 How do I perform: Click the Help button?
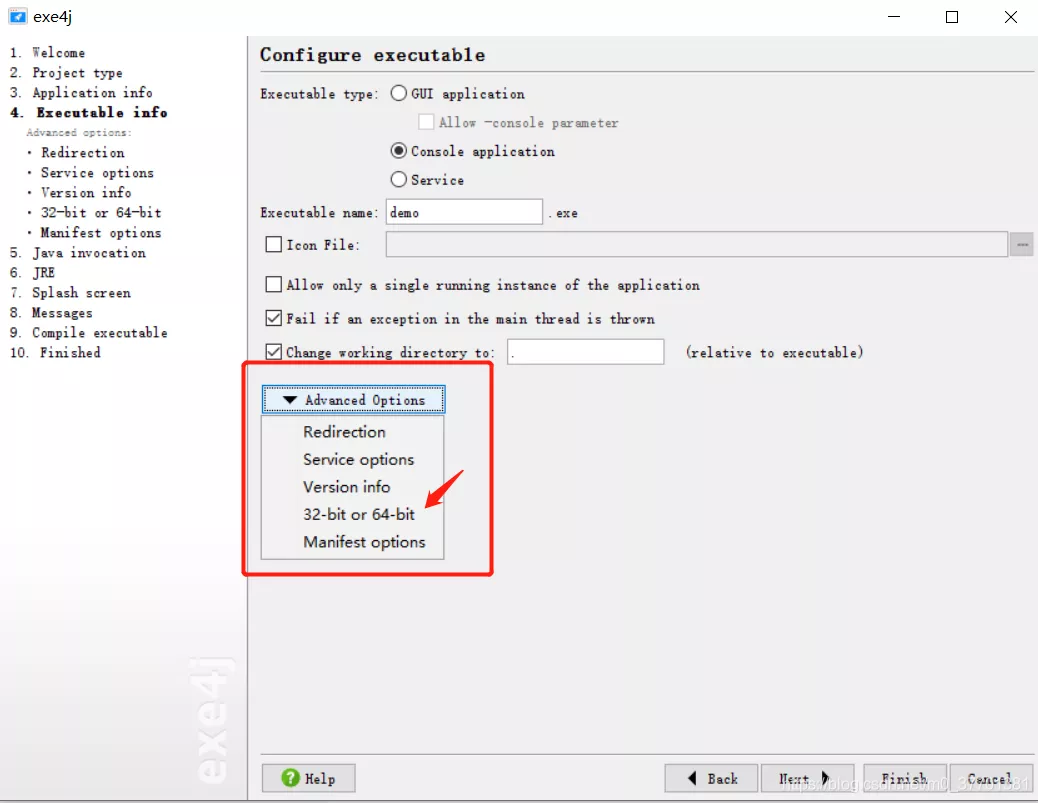click(308, 779)
